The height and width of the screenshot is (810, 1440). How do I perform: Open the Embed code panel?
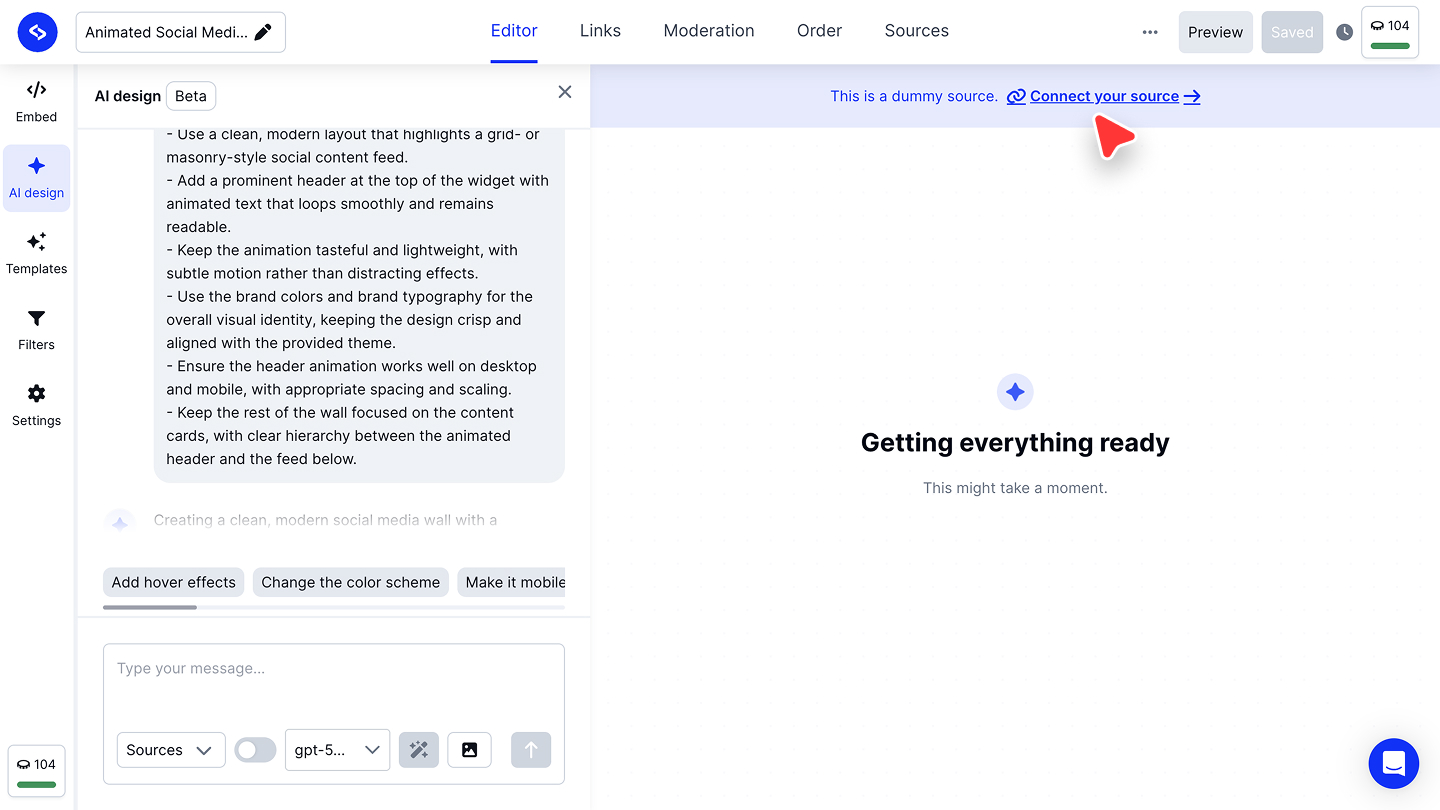tap(36, 102)
